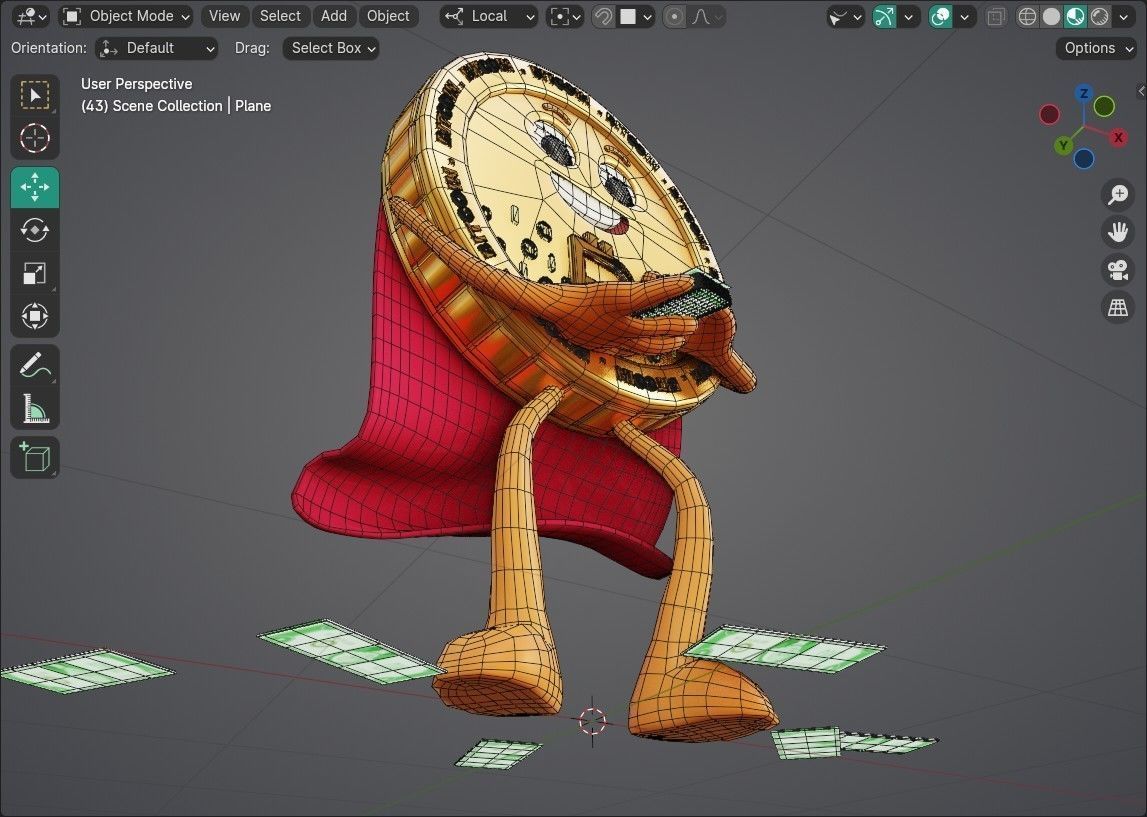Toggle the snap magnet
The width and height of the screenshot is (1147, 817).
tap(603, 16)
